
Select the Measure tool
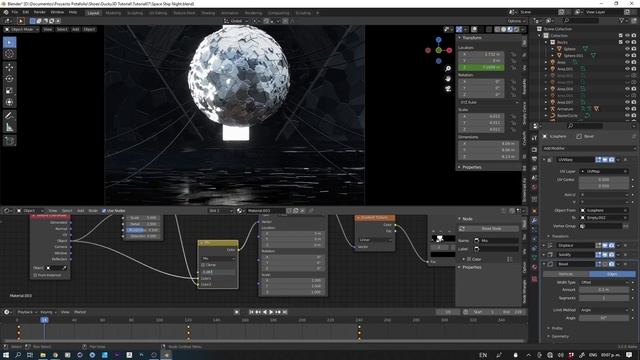tap(9, 128)
